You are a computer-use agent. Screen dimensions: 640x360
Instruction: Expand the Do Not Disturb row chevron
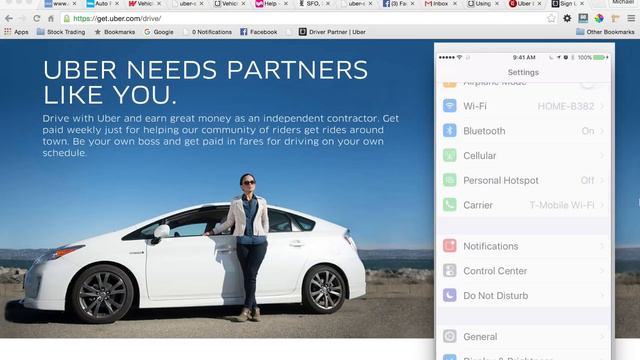click(602, 296)
